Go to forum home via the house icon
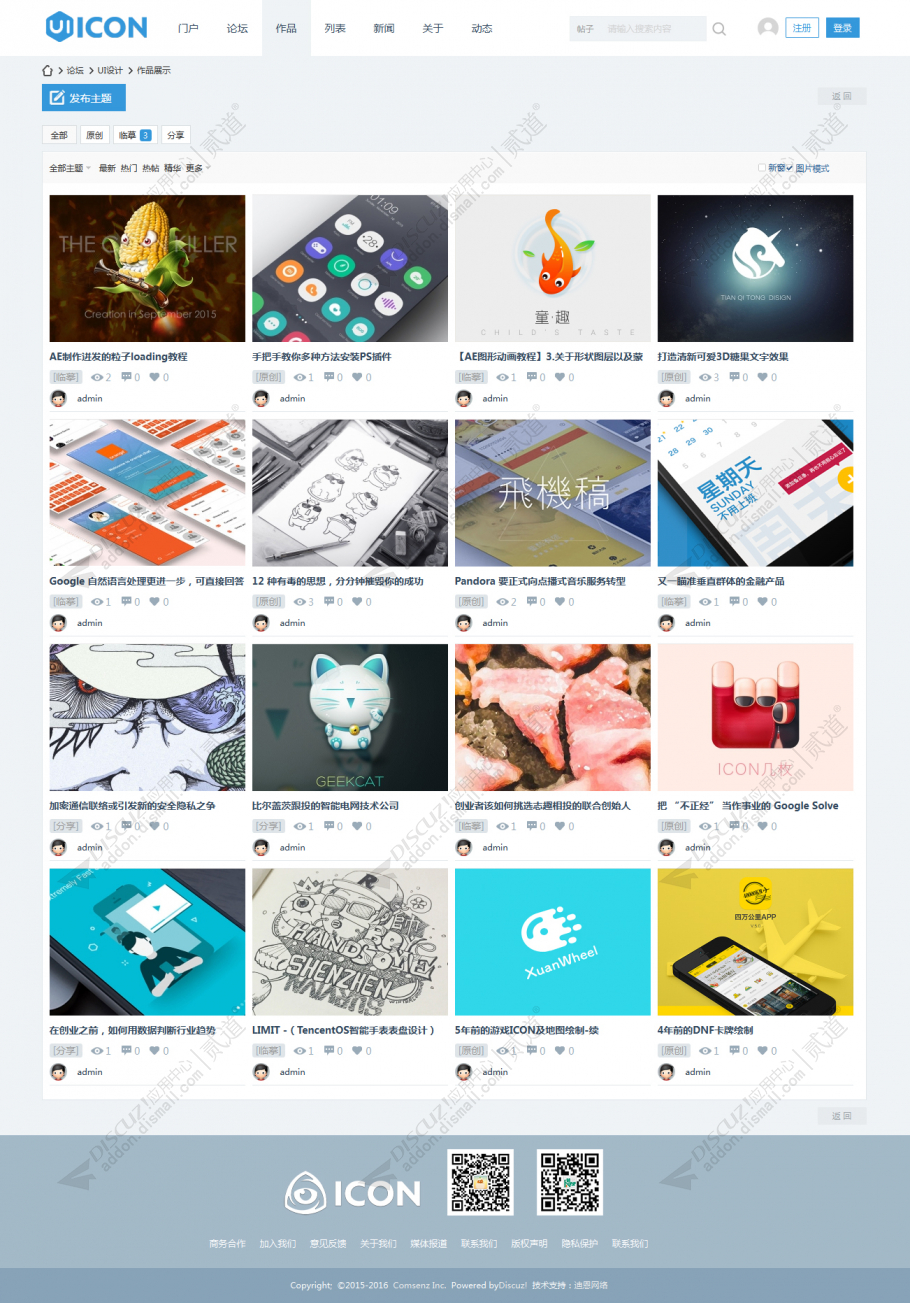The width and height of the screenshot is (910, 1303). [47, 70]
